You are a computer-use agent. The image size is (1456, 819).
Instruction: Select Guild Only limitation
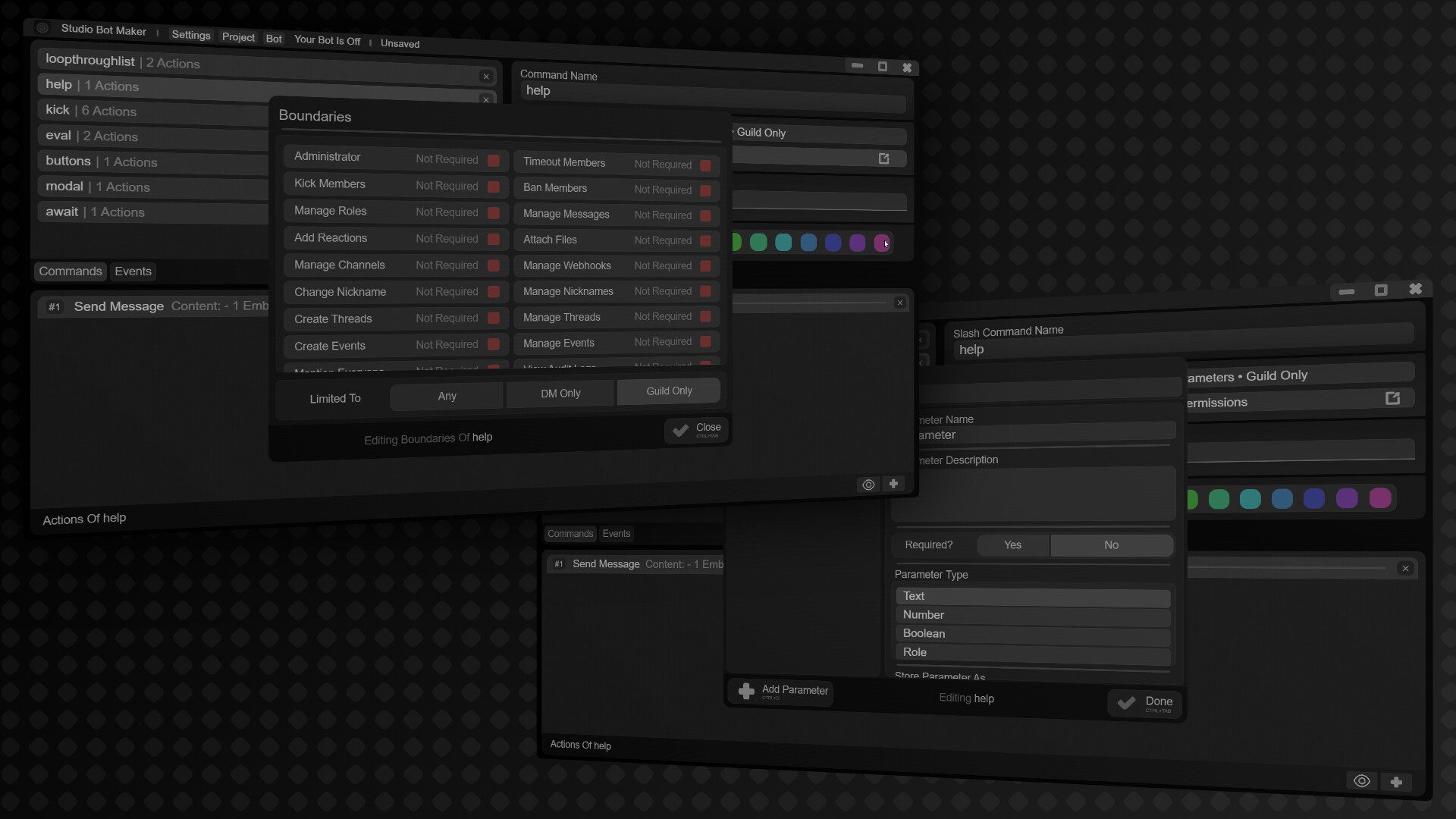(x=669, y=391)
